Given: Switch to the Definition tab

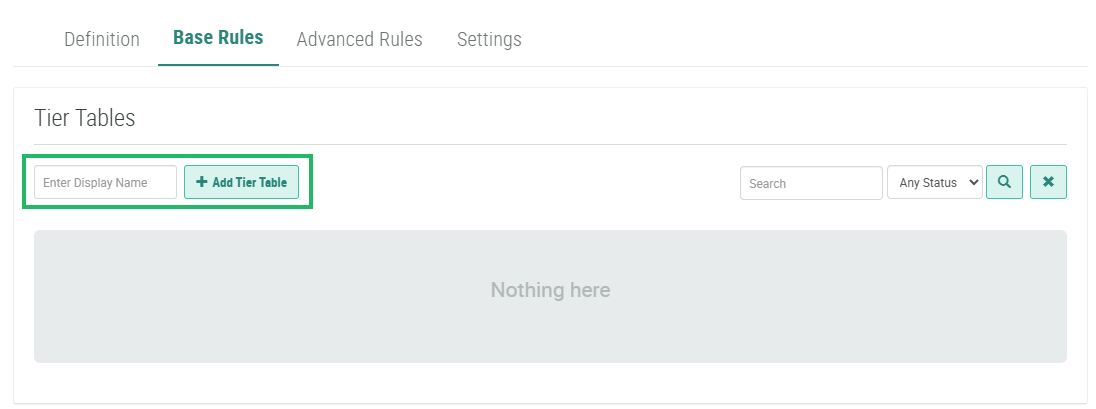Looking at the screenshot, I should tap(102, 39).
